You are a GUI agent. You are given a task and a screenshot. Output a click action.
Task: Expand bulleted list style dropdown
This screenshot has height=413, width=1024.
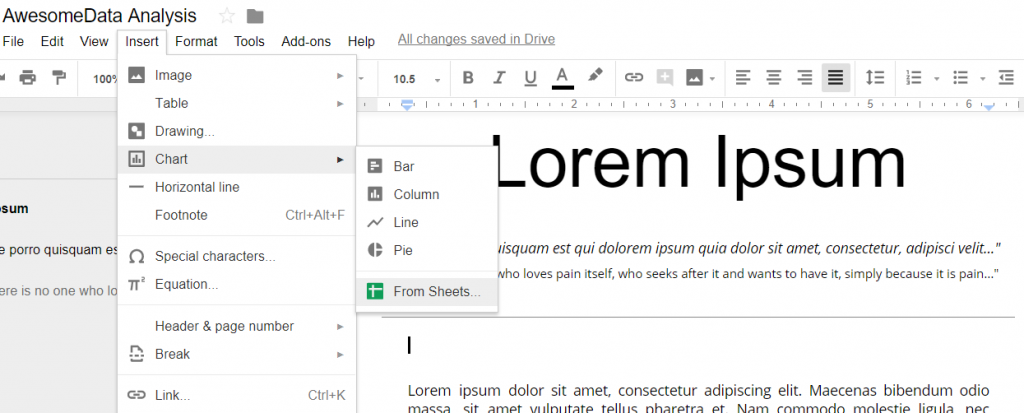[x=983, y=79]
